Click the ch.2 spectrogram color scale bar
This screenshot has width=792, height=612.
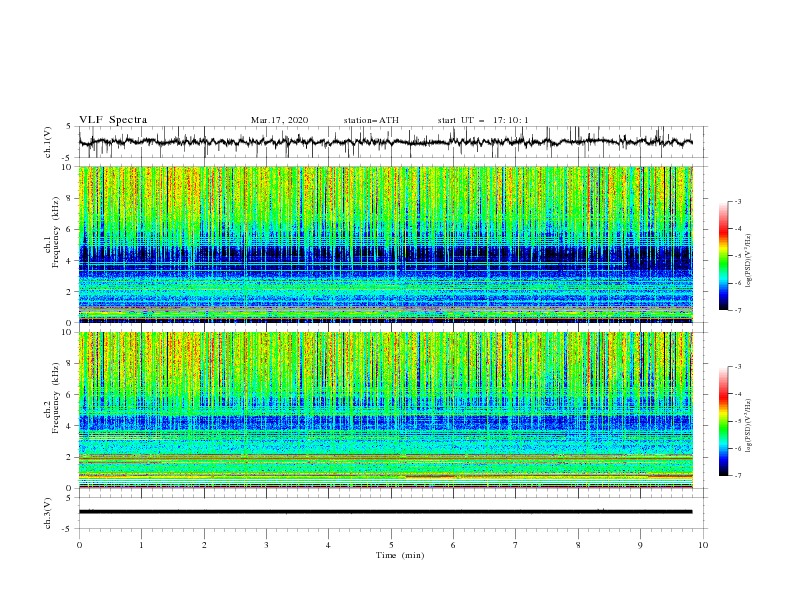point(723,421)
